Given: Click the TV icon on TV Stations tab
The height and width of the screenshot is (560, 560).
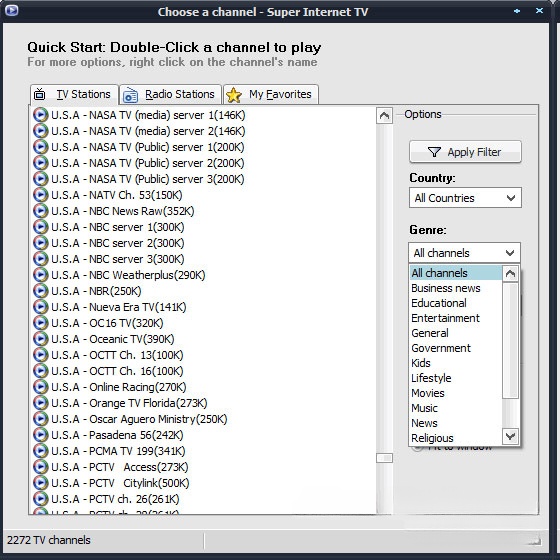Looking at the screenshot, I should point(40,94).
